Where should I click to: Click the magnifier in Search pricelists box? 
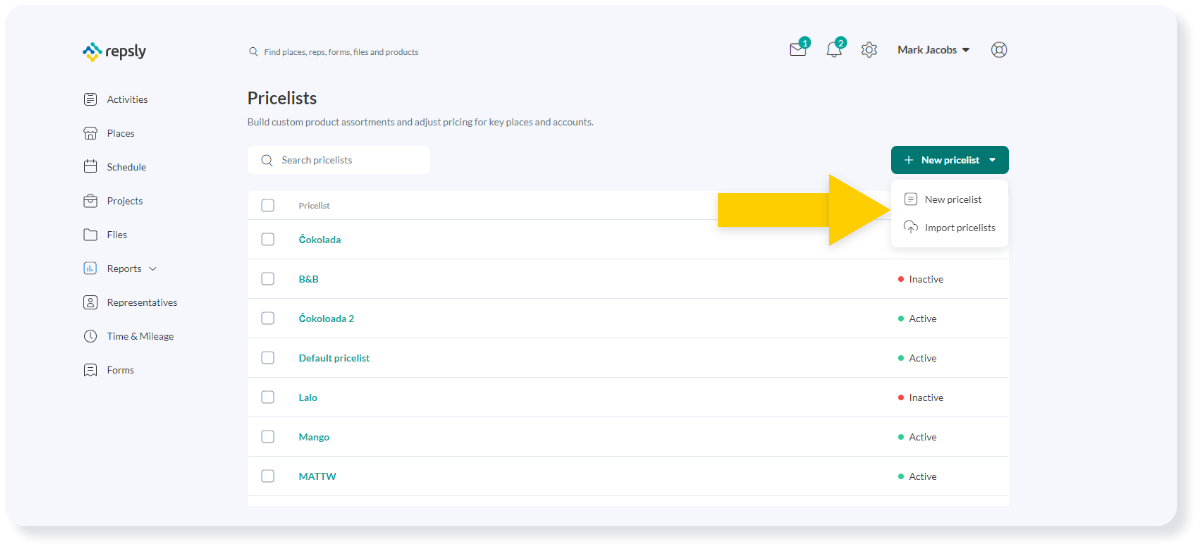pos(267,160)
